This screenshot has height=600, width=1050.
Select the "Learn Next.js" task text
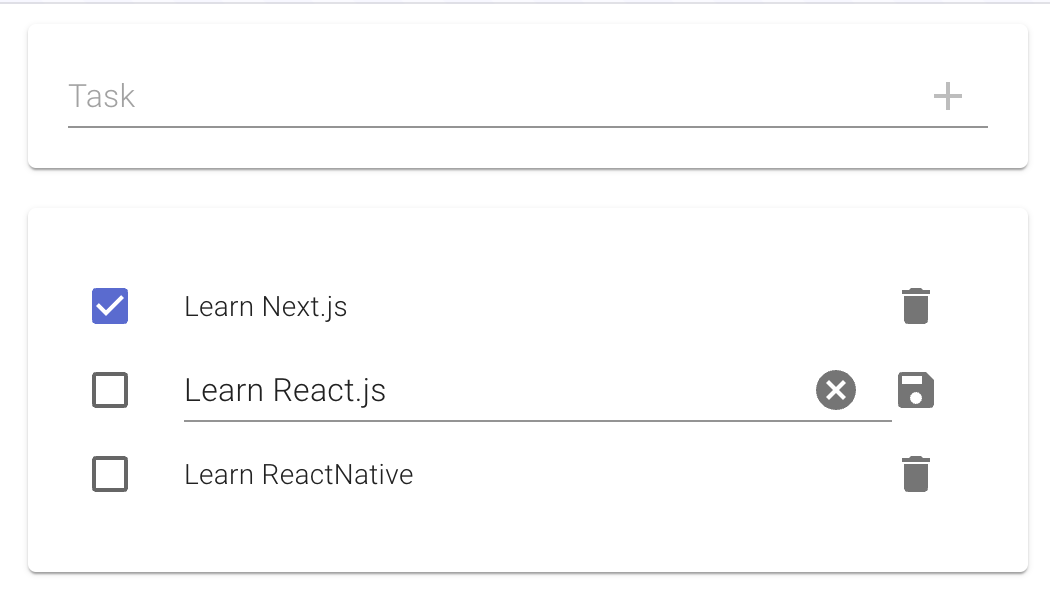[x=264, y=307]
